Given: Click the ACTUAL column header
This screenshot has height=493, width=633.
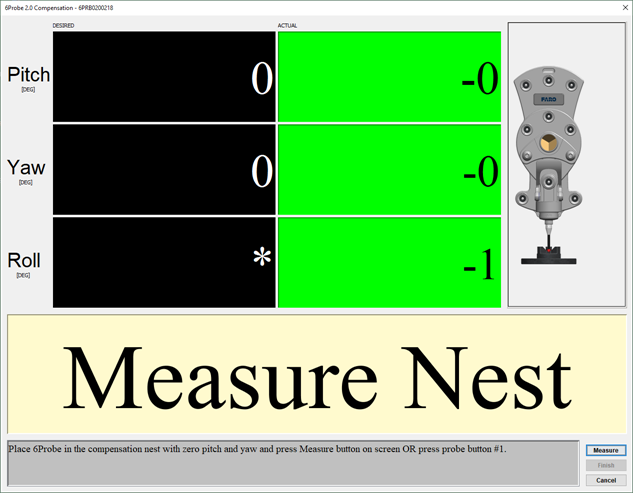Looking at the screenshot, I should tap(287, 25).
